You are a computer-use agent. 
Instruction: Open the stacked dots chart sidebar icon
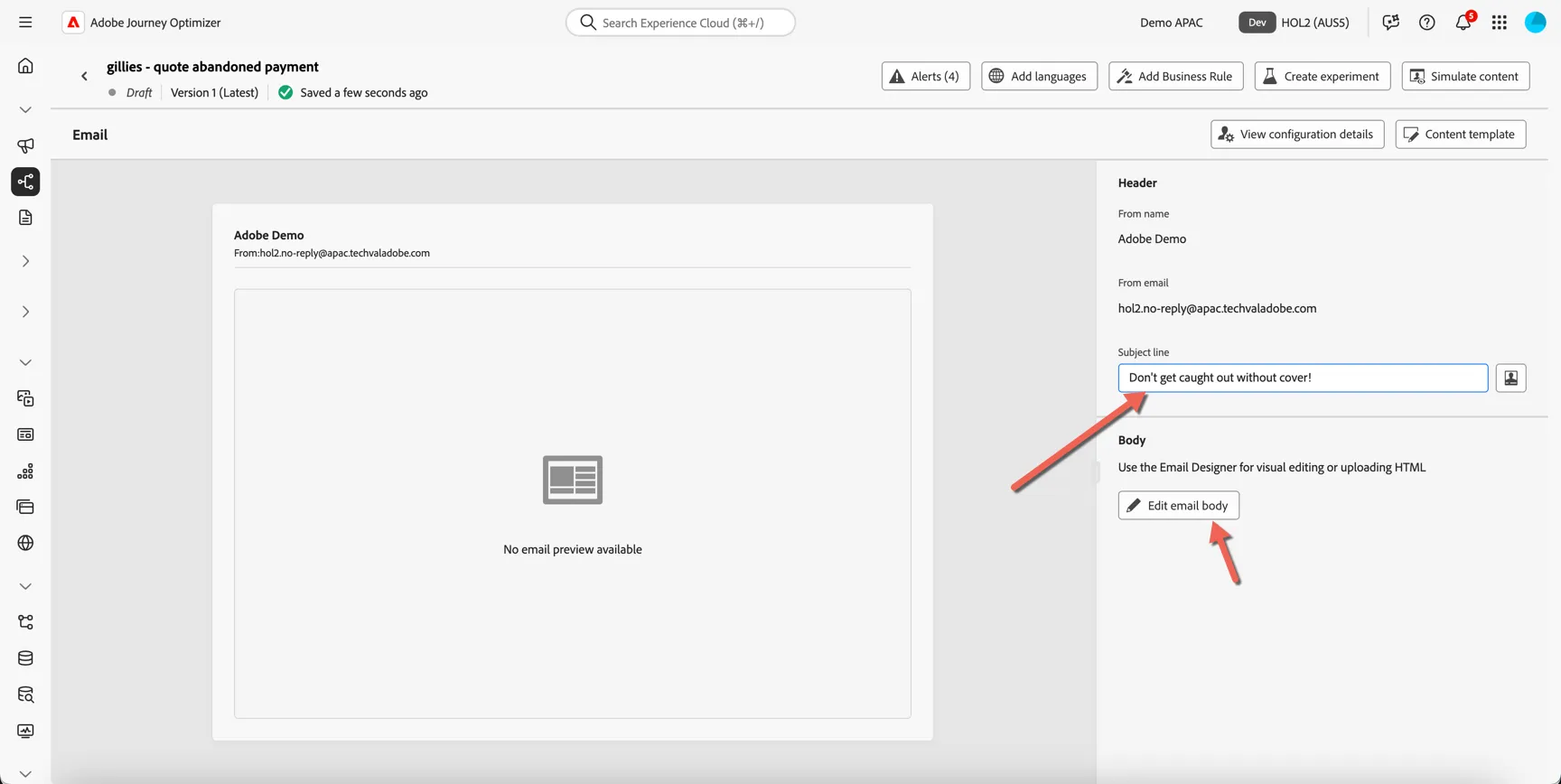pyautogui.click(x=25, y=471)
